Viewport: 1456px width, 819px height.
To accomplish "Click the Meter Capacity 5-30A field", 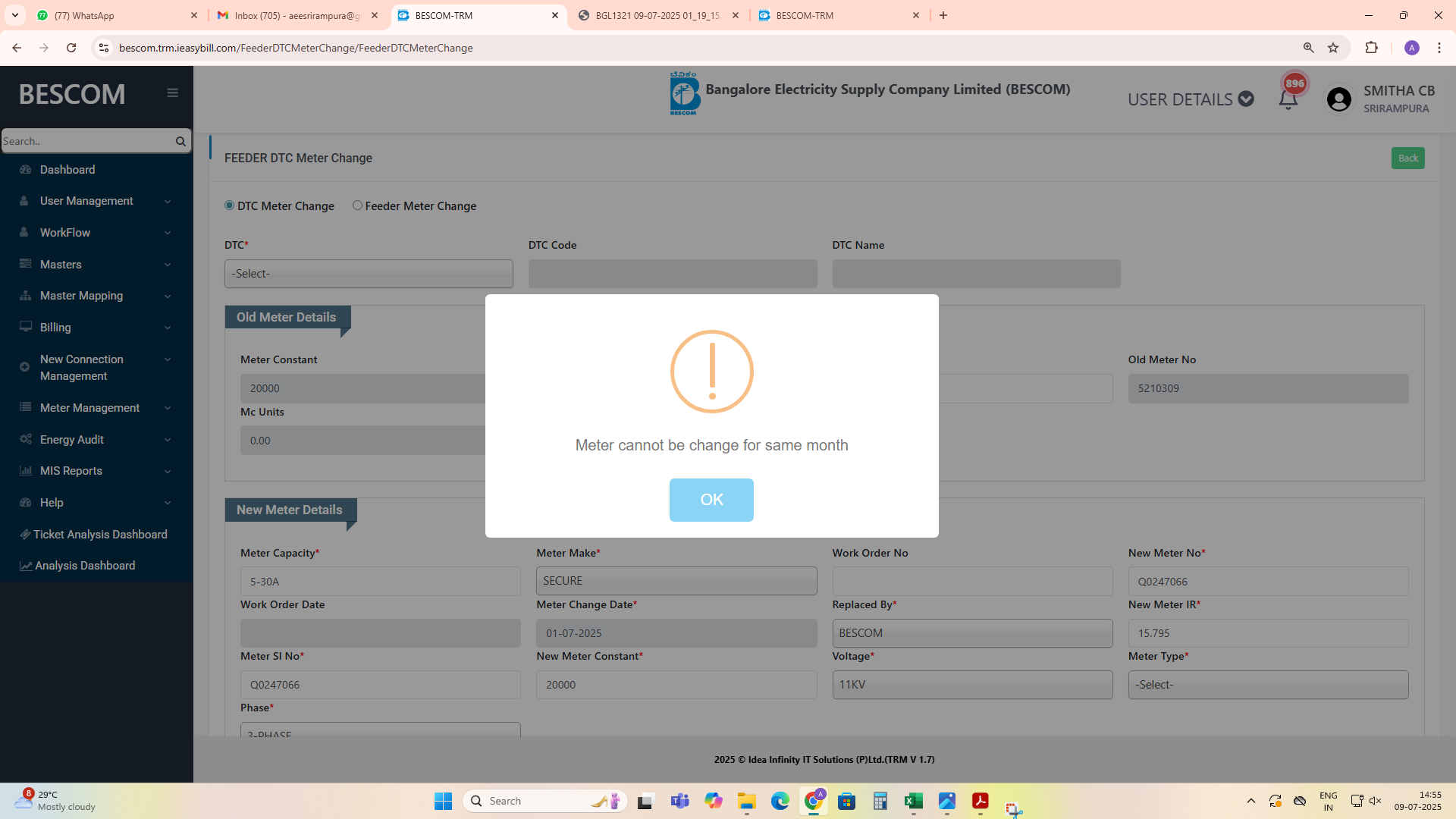I will tap(381, 582).
